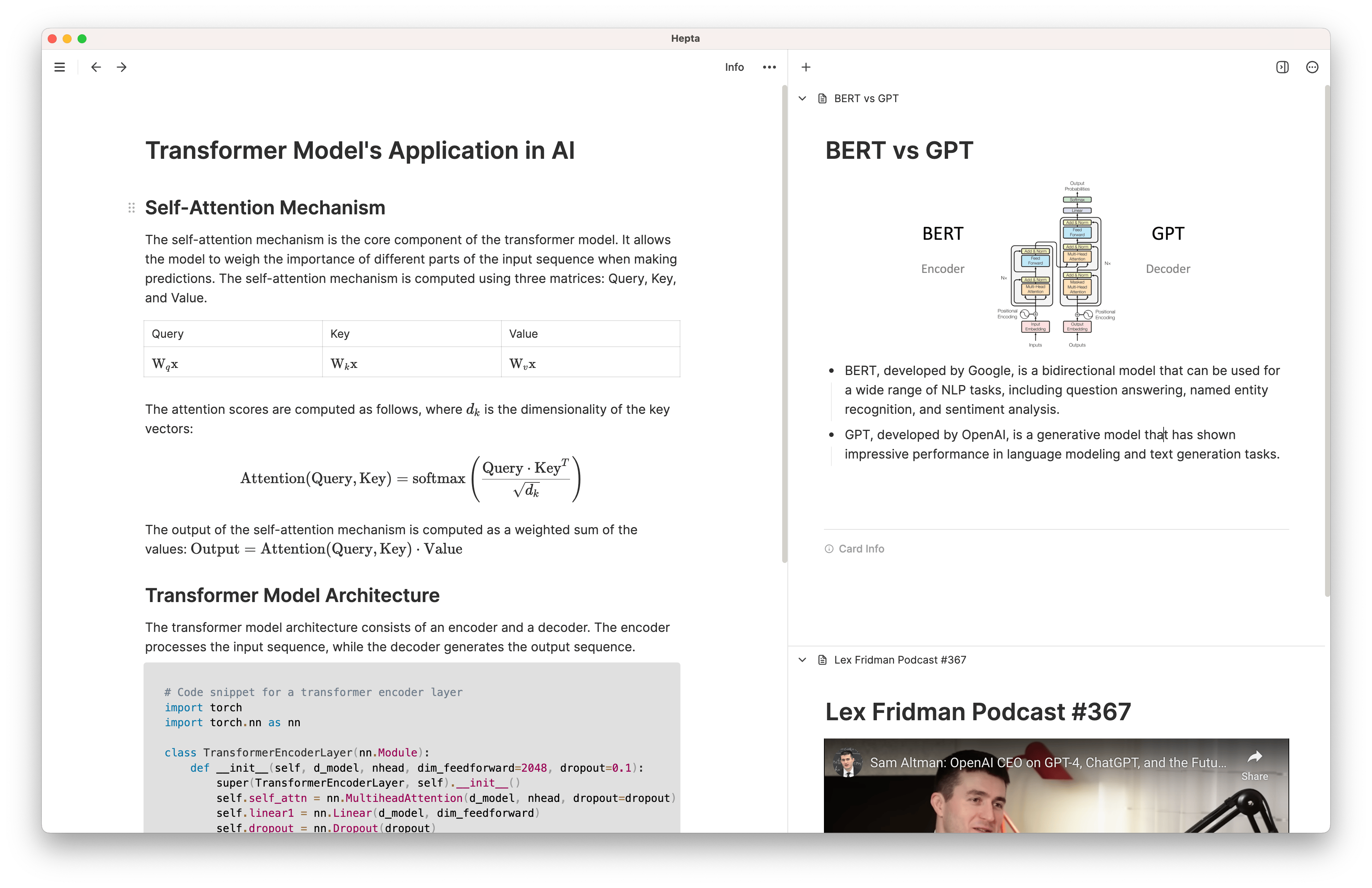Image resolution: width=1372 pixels, height=888 pixels.
Task: Click the Sam Altman video title link
Action: [x=1048, y=762]
